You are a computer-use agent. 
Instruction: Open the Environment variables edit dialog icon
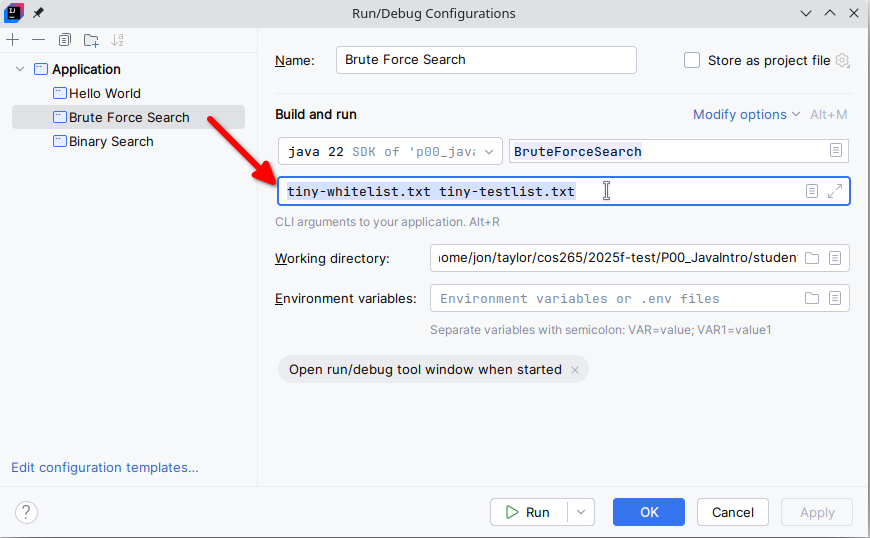835,298
